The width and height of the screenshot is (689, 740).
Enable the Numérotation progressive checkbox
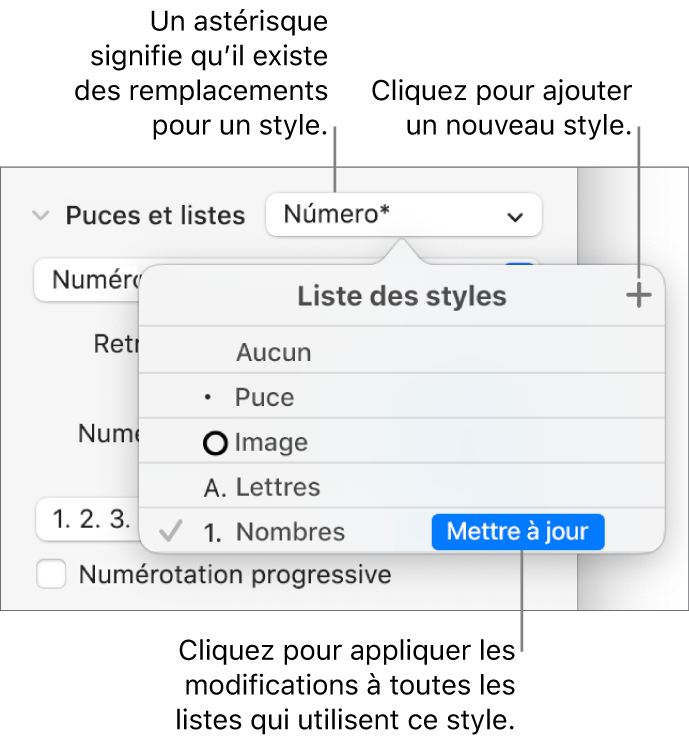tap(51, 575)
